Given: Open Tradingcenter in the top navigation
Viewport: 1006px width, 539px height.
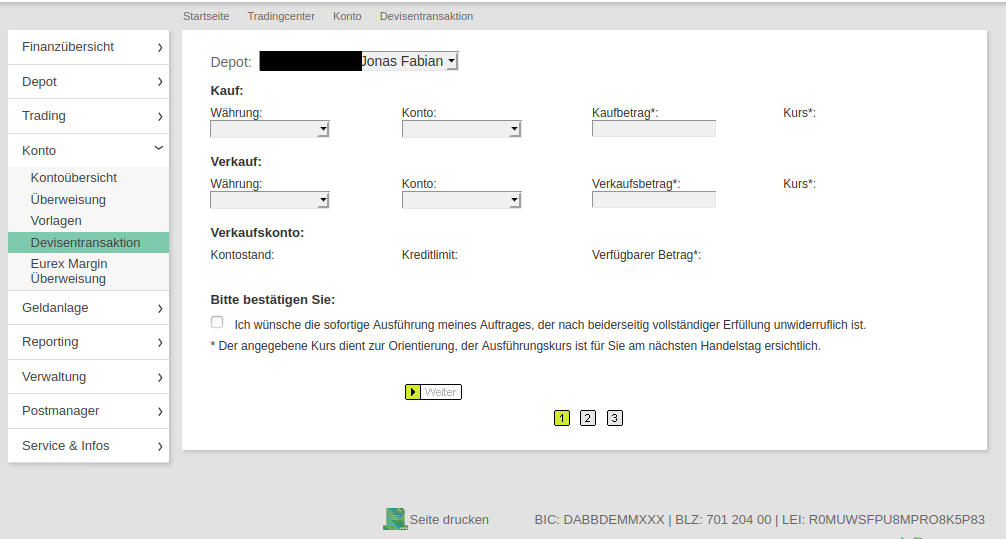Looking at the screenshot, I should [x=281, y=16].
